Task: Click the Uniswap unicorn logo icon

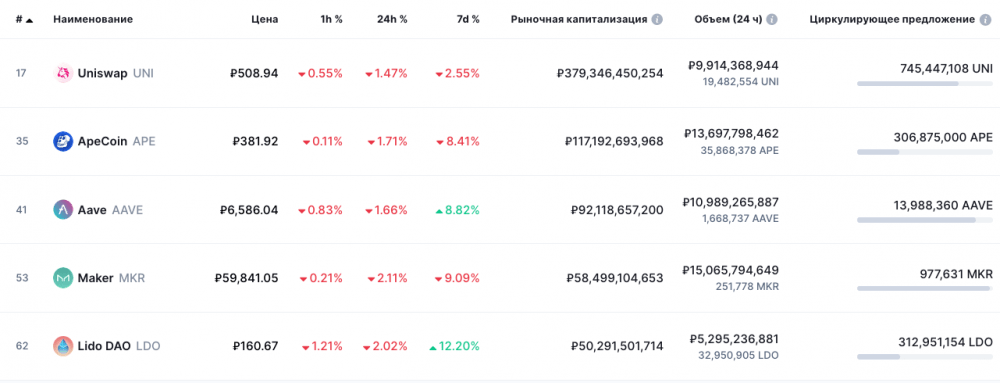Action: click(x=63, y=74)
